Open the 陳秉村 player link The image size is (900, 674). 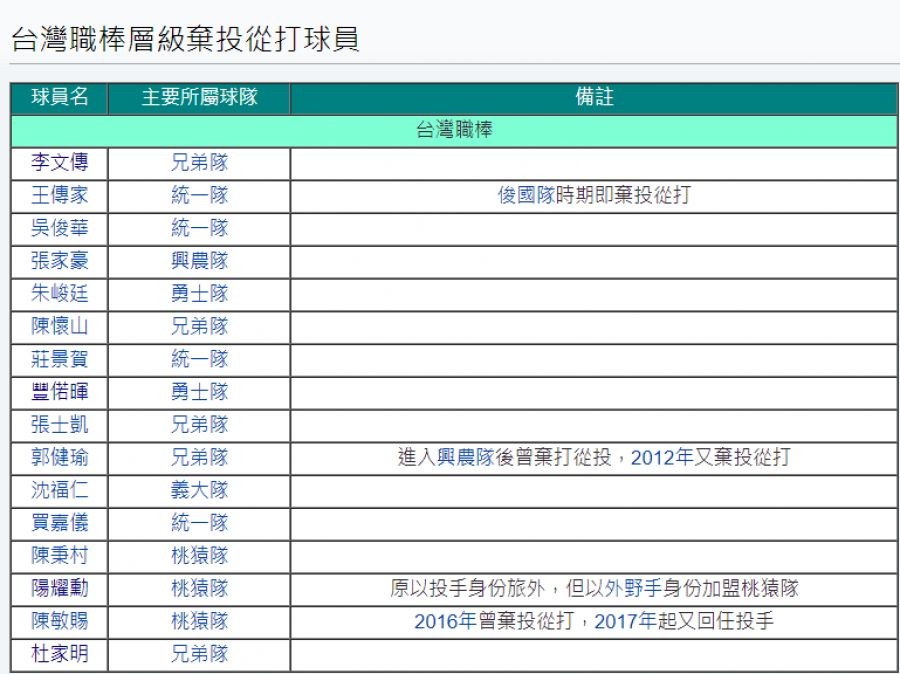click(60, 555)
